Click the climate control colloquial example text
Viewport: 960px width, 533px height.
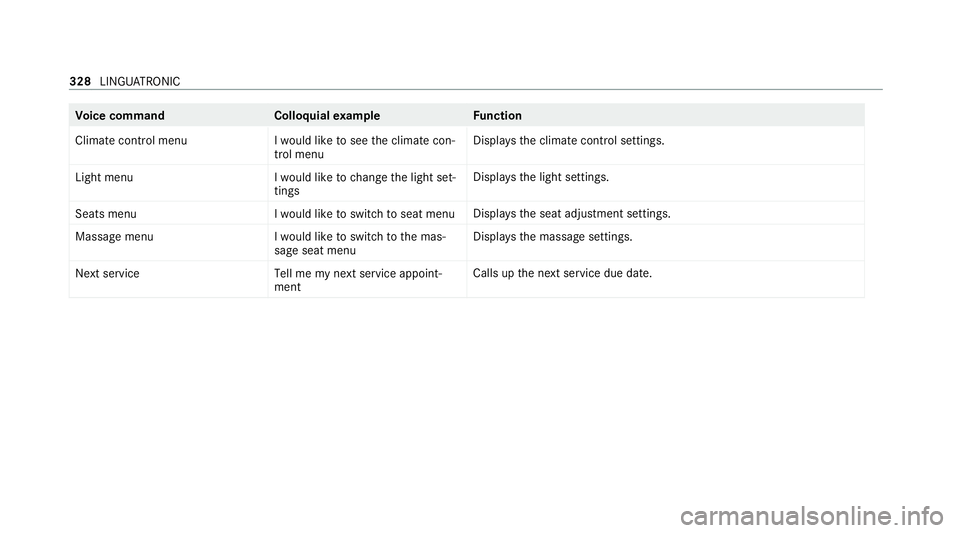click(360, 147)
